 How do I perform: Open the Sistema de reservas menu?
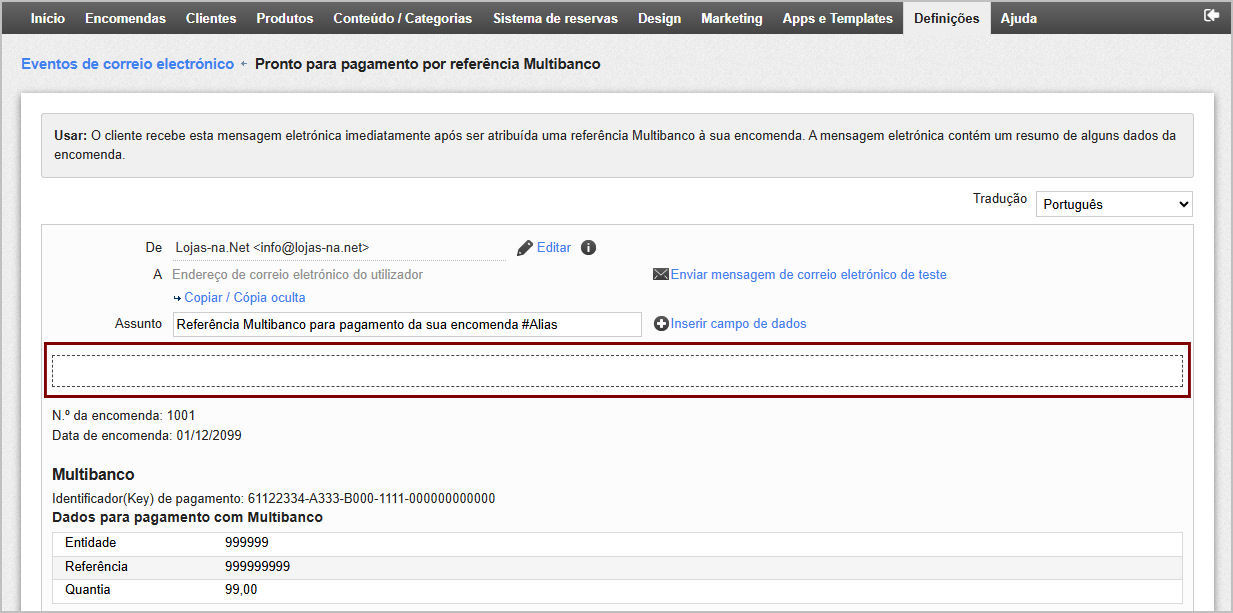coord(555,18)
